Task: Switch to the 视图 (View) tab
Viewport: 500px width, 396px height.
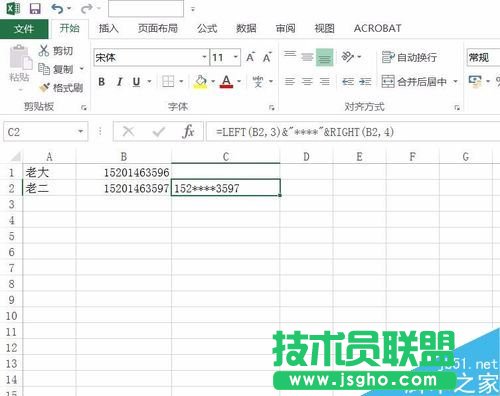Action: coord(324,28)
